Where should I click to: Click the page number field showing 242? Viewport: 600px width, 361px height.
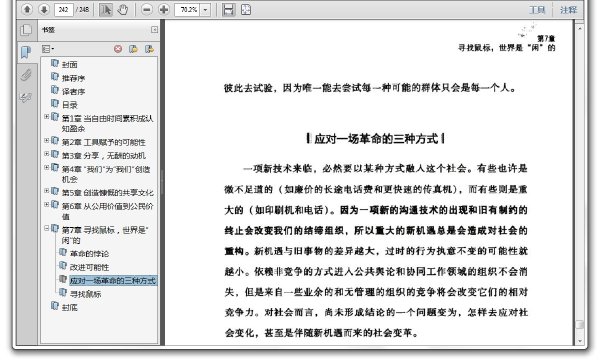(64, 10)
